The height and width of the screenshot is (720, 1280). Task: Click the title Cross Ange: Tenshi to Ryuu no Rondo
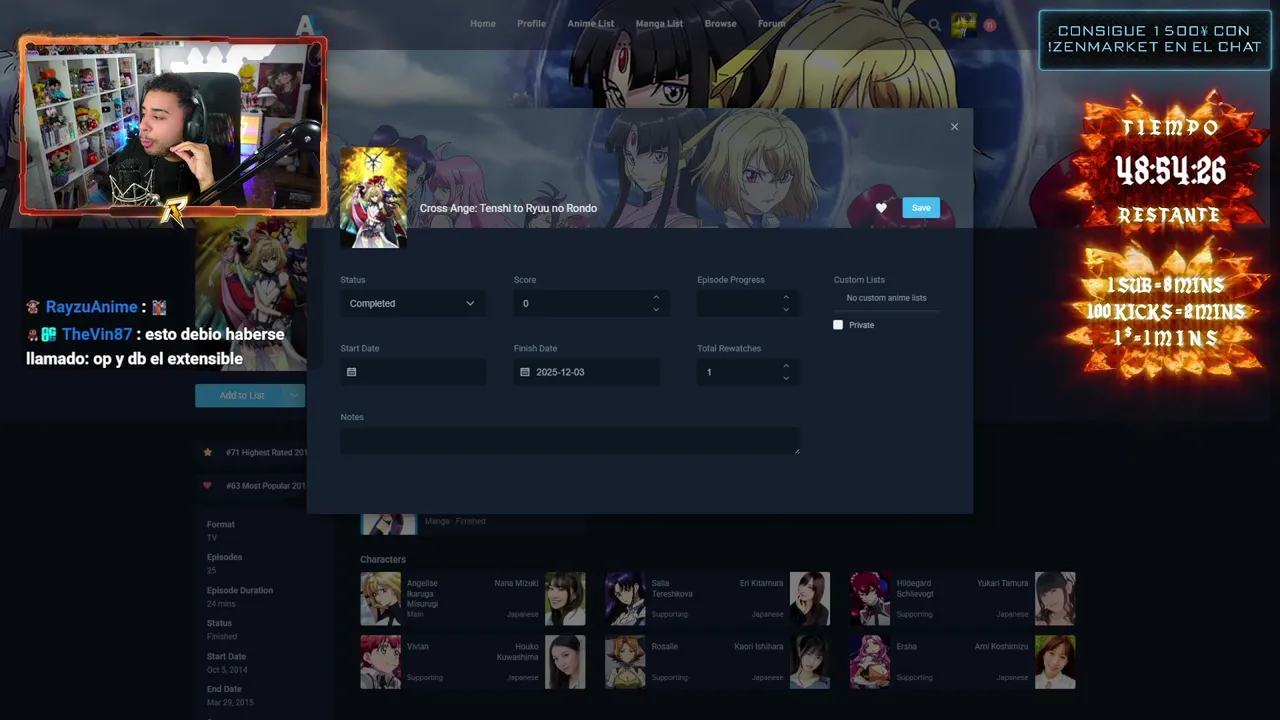coord(508,208)
